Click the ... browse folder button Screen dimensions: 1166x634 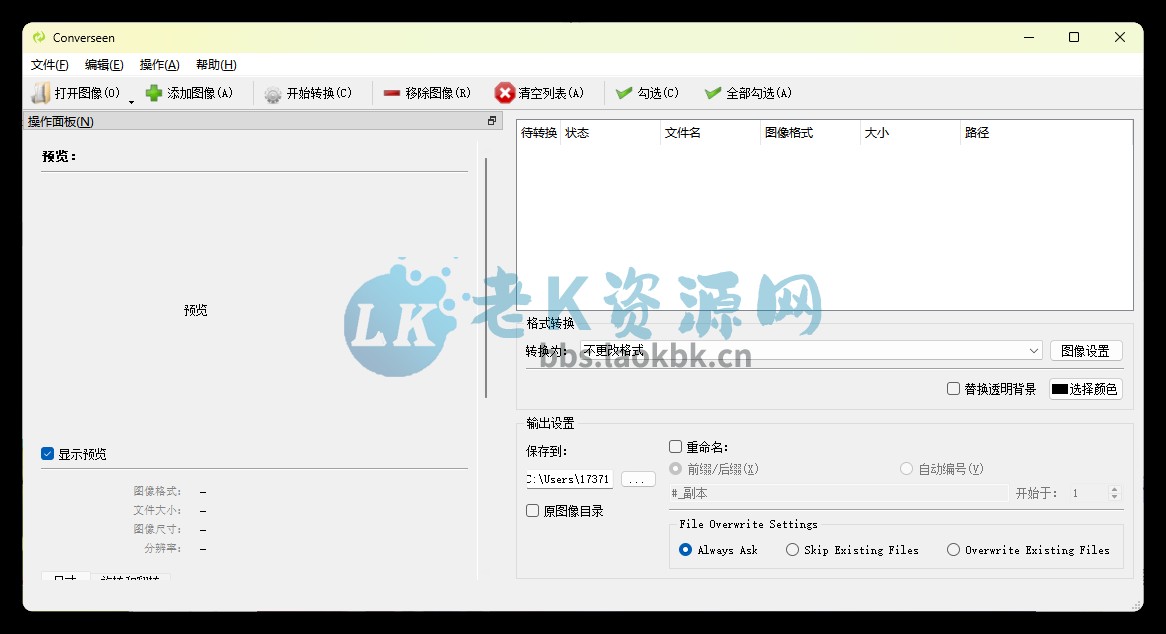[x=638, y=480]
